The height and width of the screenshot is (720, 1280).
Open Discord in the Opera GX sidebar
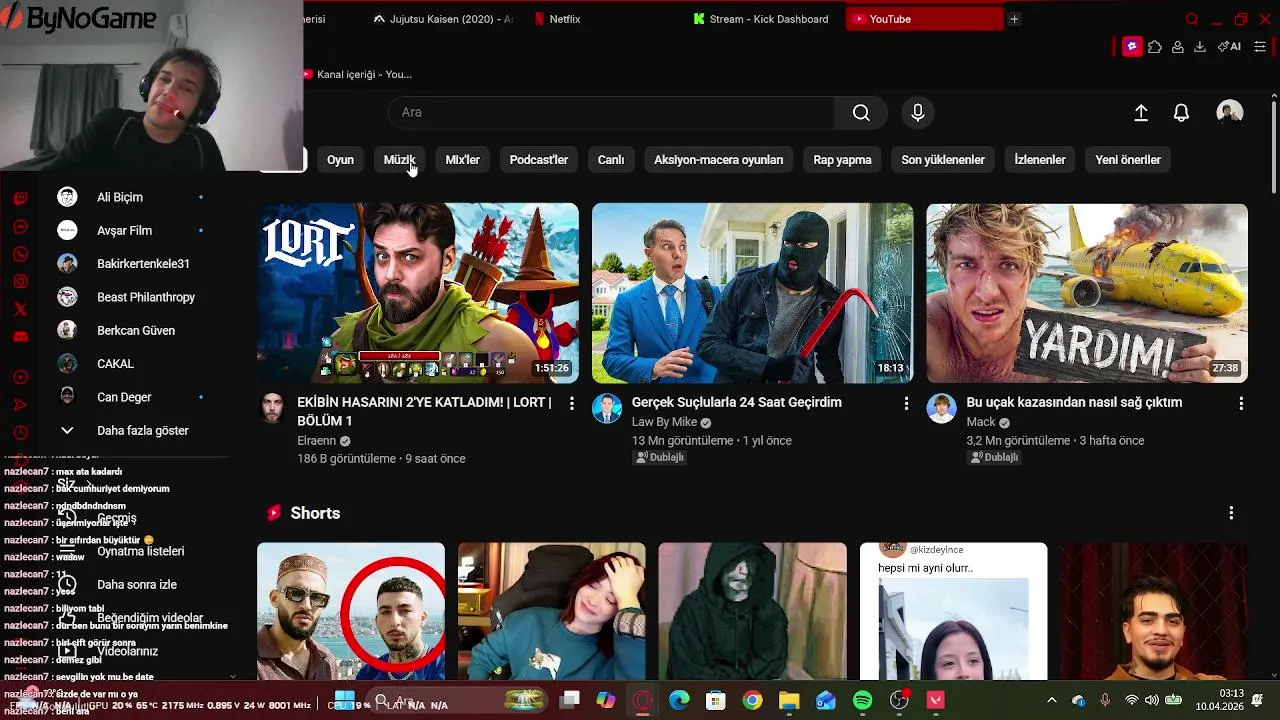20,337
